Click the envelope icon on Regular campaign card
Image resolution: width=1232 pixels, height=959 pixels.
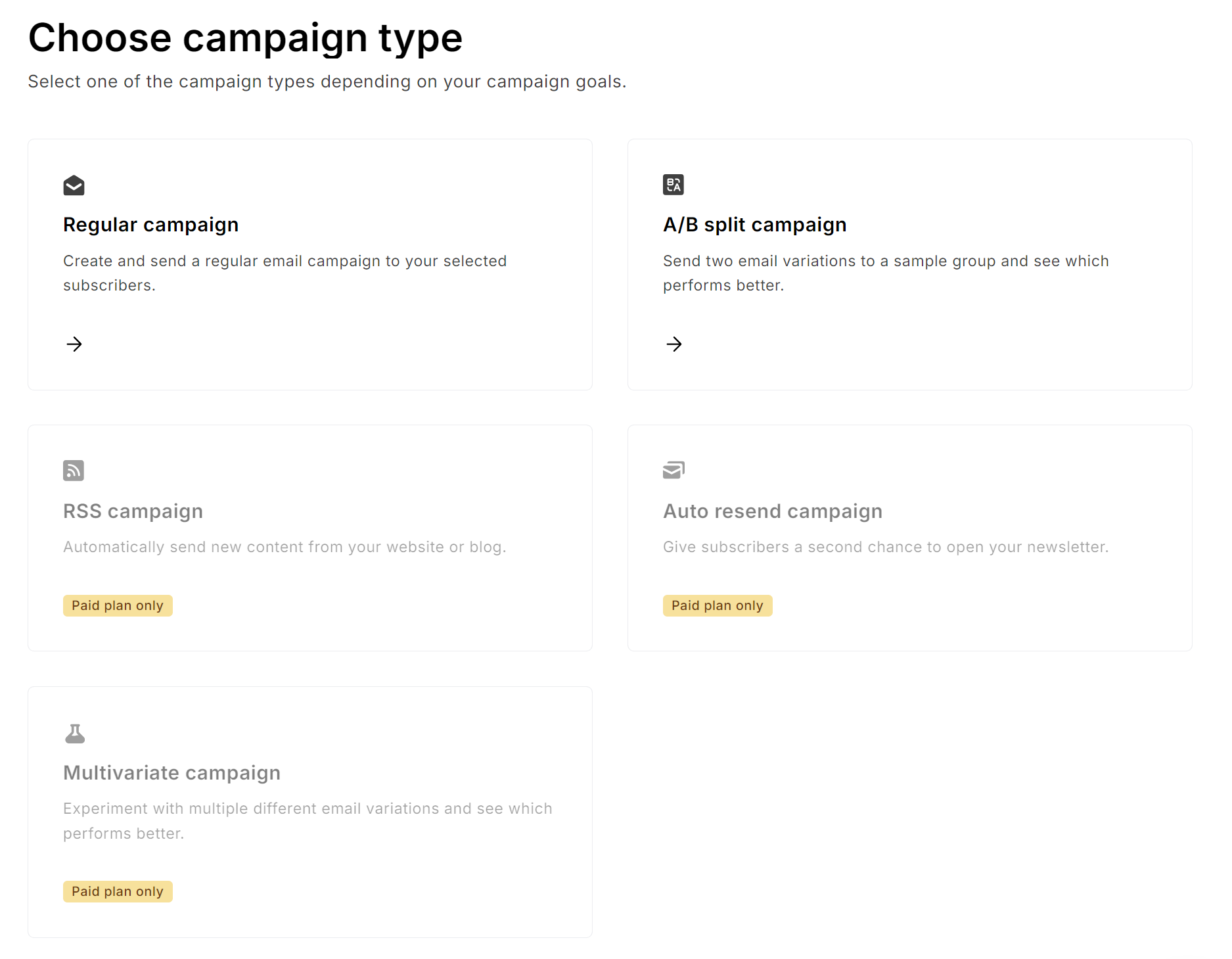tap(74, 185)
